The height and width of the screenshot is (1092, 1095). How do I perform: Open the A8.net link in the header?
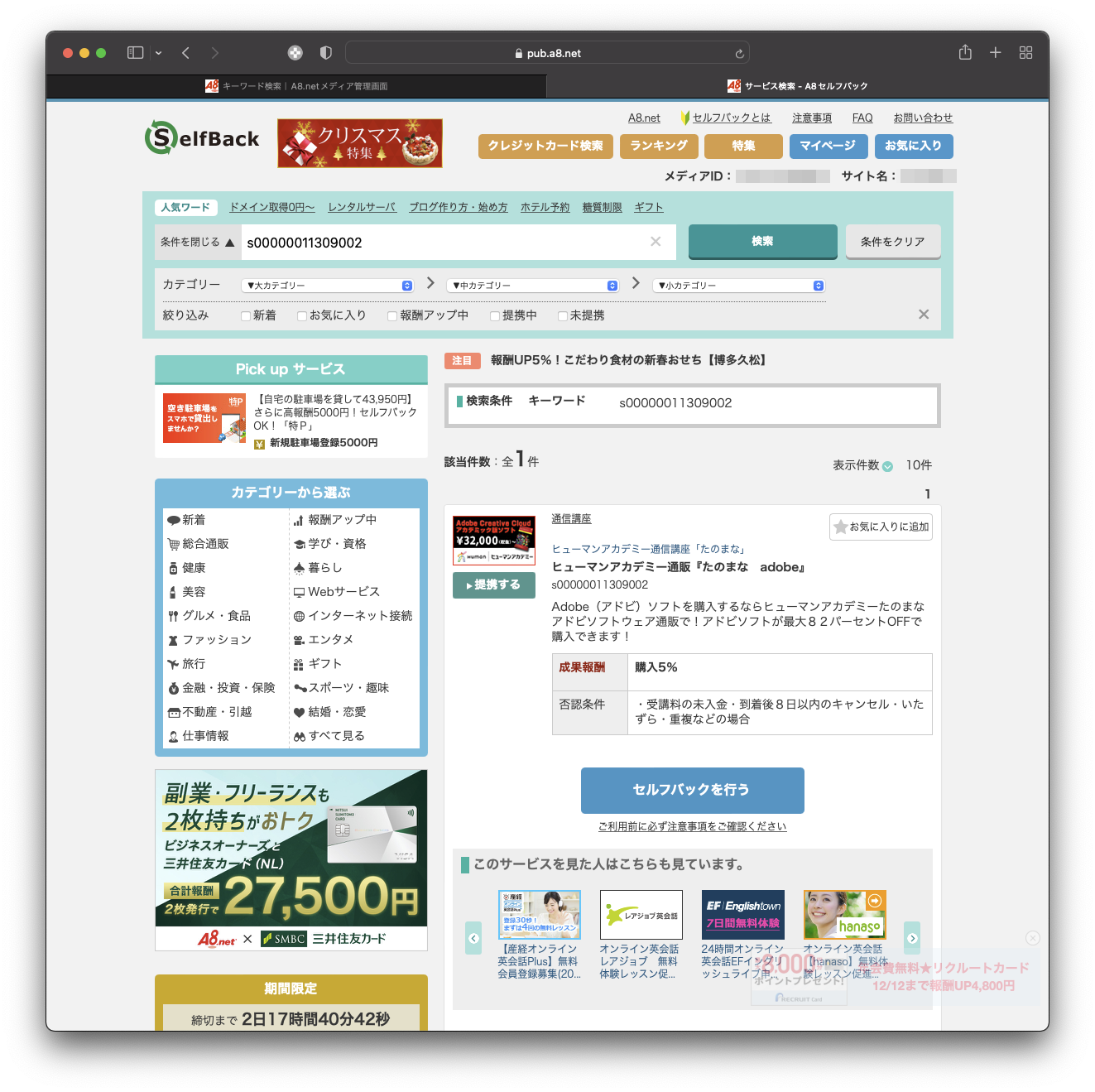[644, 118]
